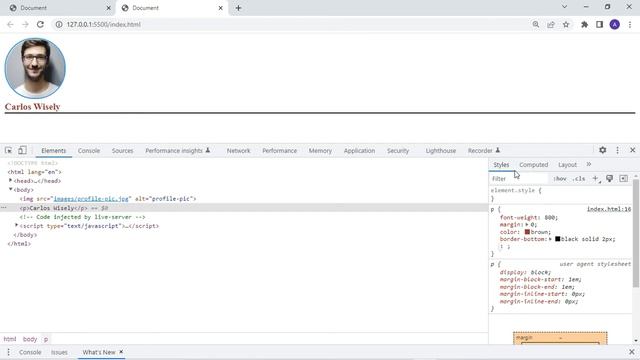
Task: Close the DevTools panel
Action: pos(632,150)
